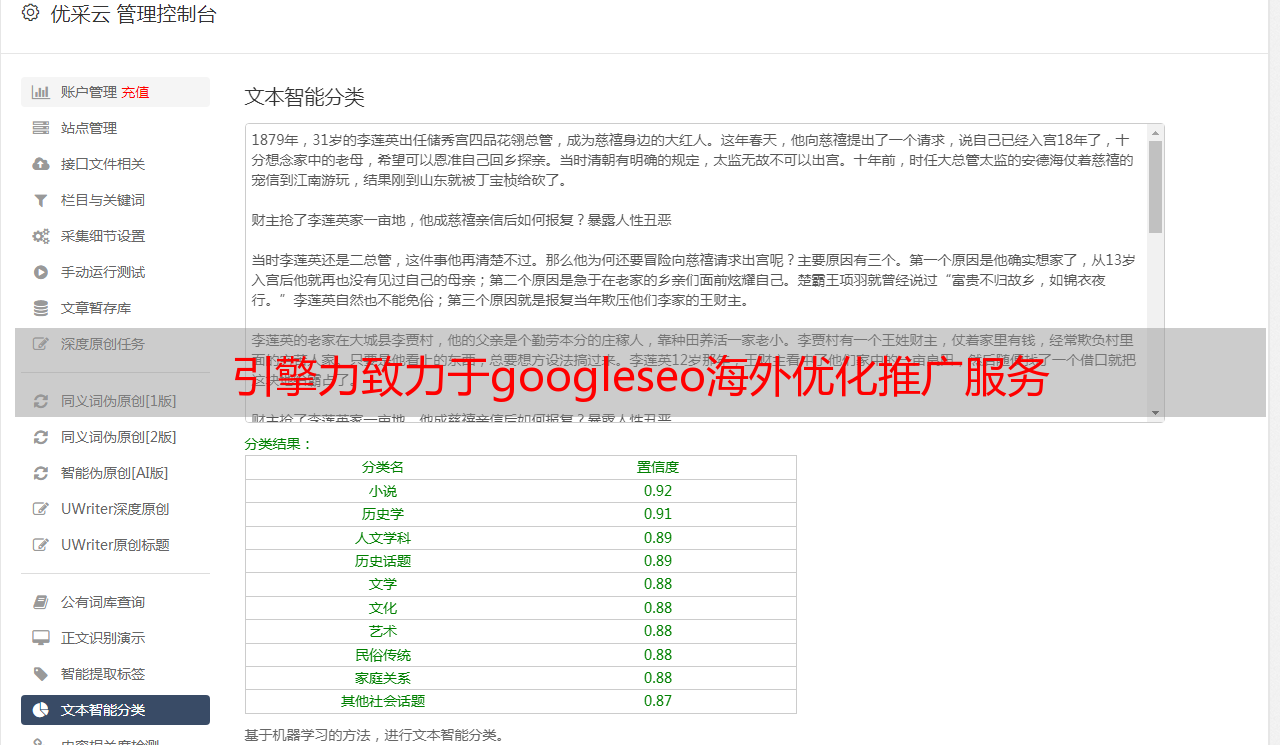Click the 0.91 confidence value

[658, 514]
